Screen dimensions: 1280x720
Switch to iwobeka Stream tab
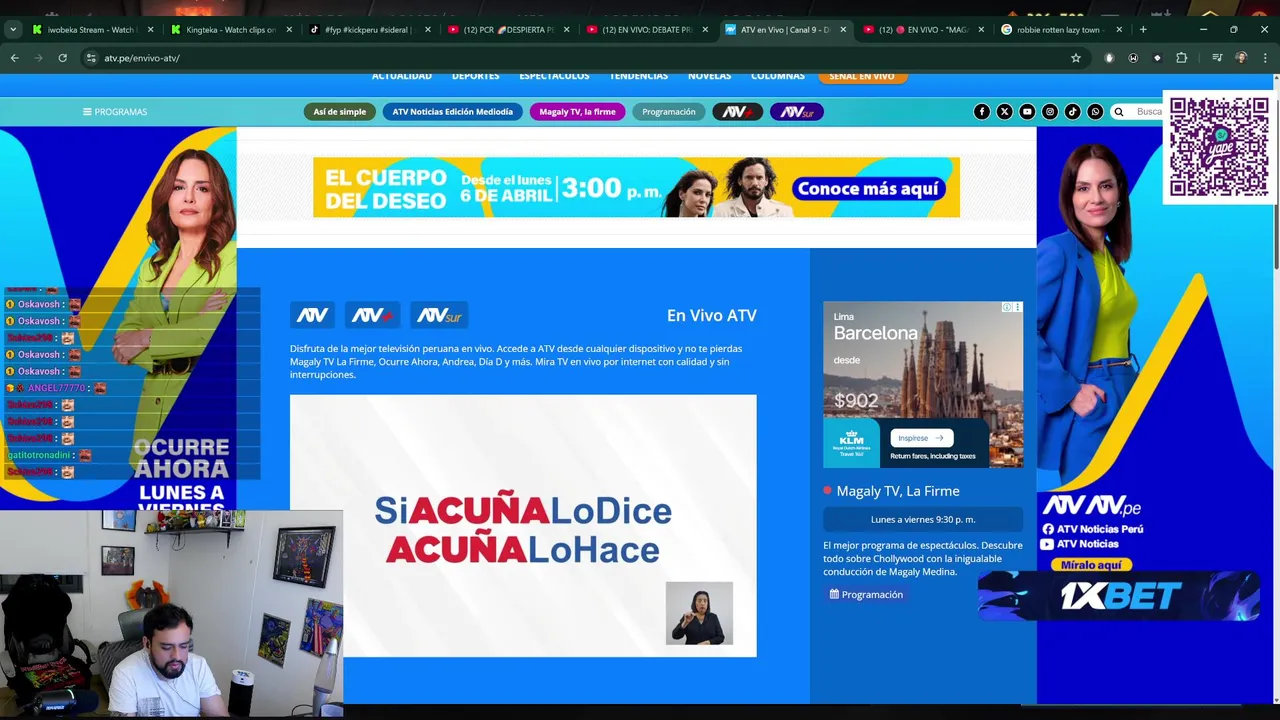tap(92, 30)
